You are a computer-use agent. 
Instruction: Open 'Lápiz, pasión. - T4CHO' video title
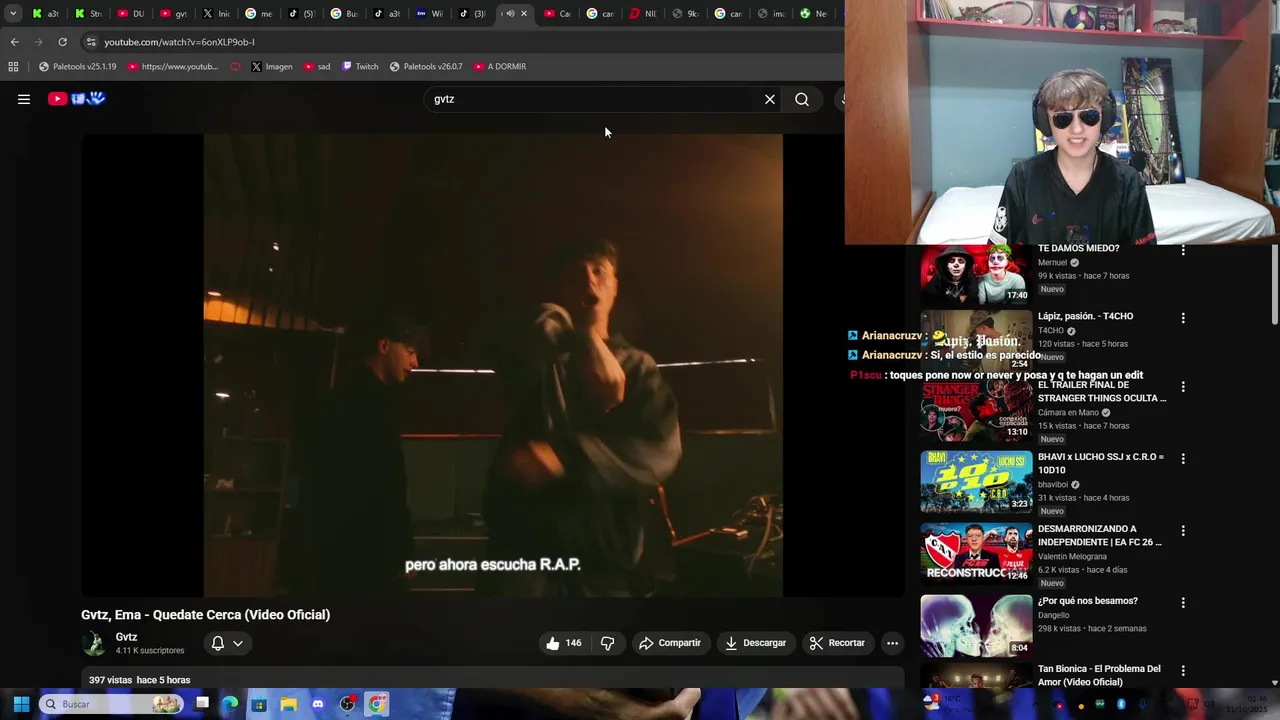click(x=1085, y=316)
